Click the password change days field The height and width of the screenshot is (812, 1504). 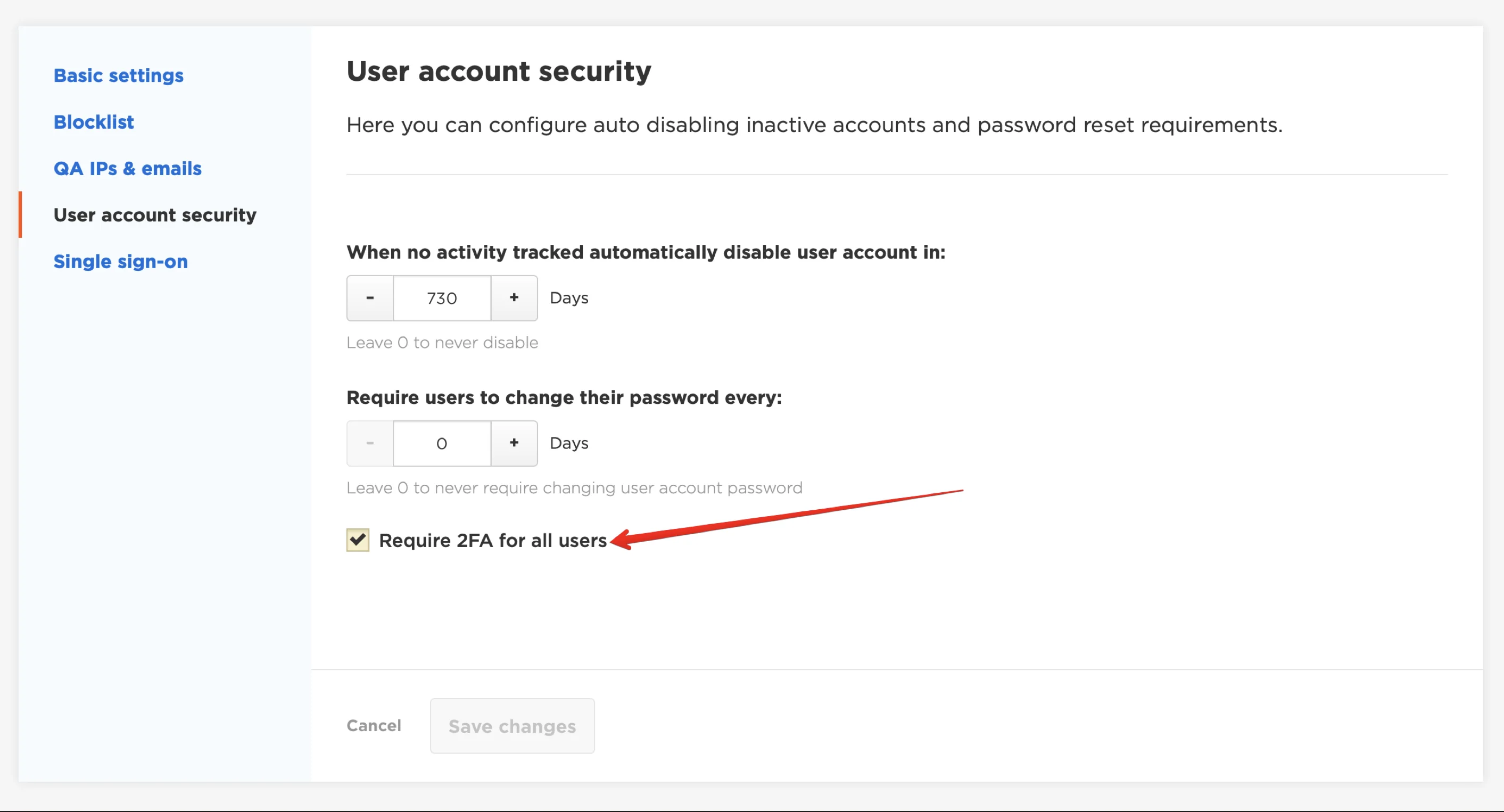click(x=442, y=444)
